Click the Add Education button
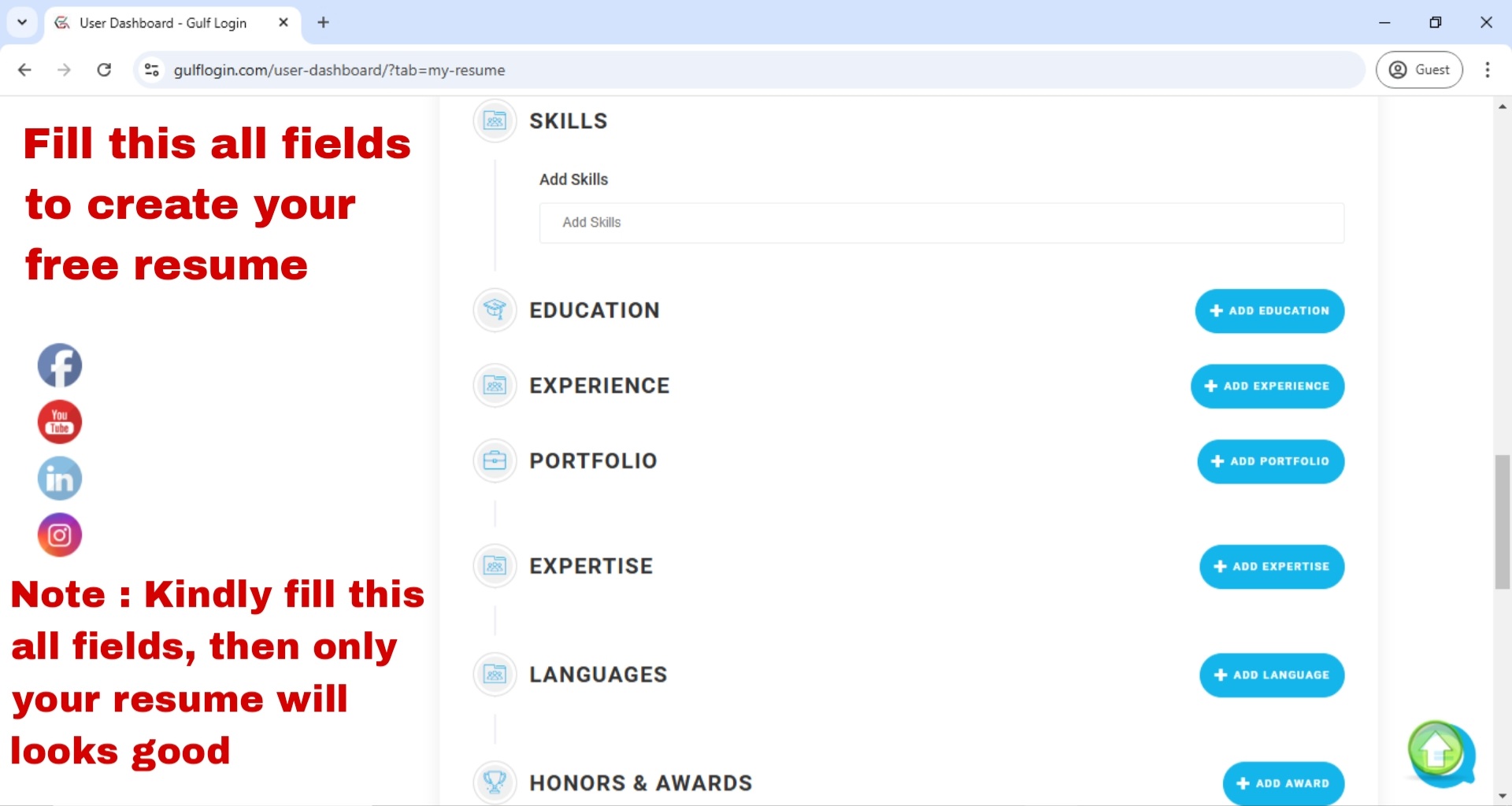 1269,310
